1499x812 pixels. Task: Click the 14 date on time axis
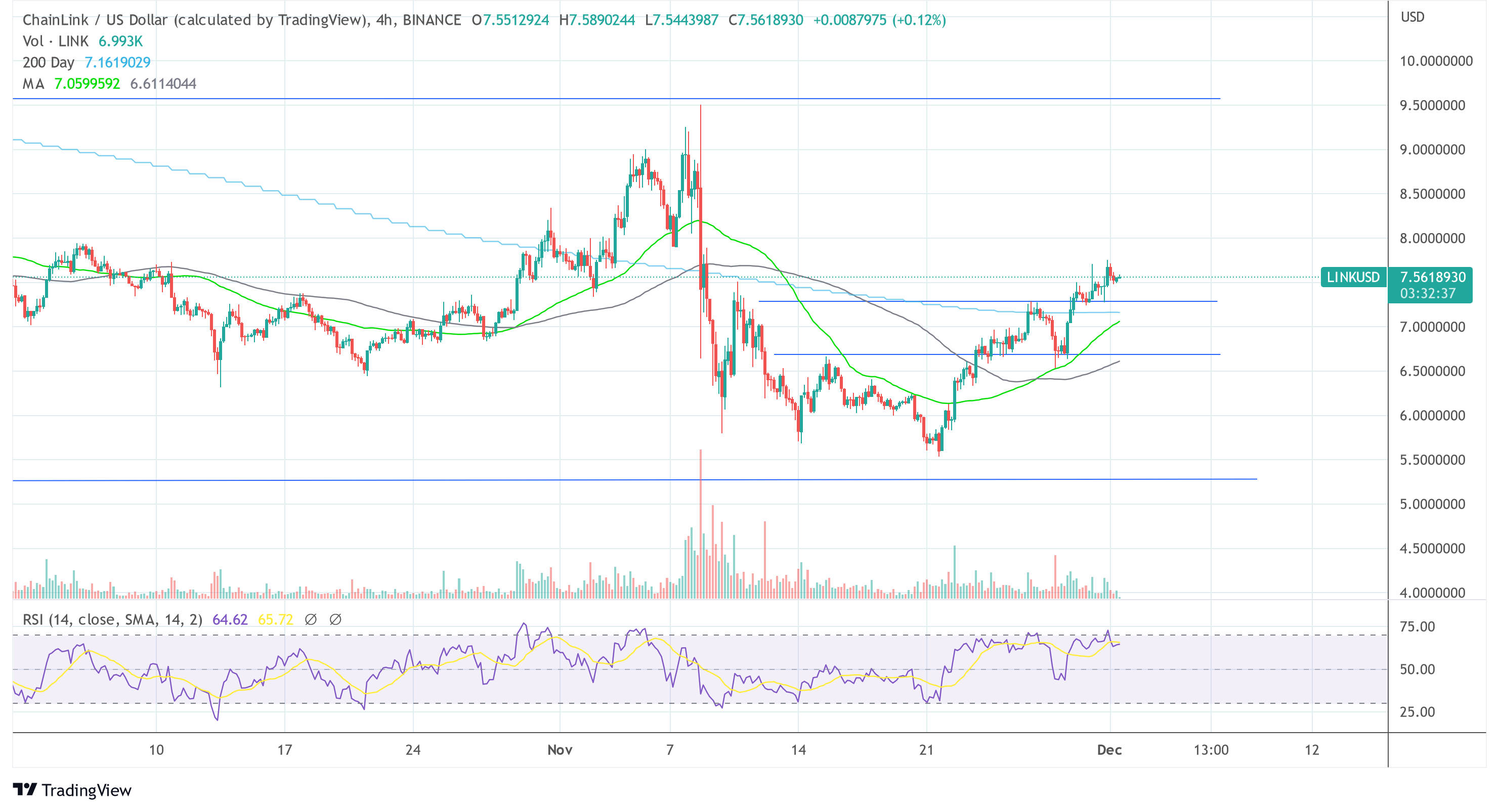pos(798,750)
